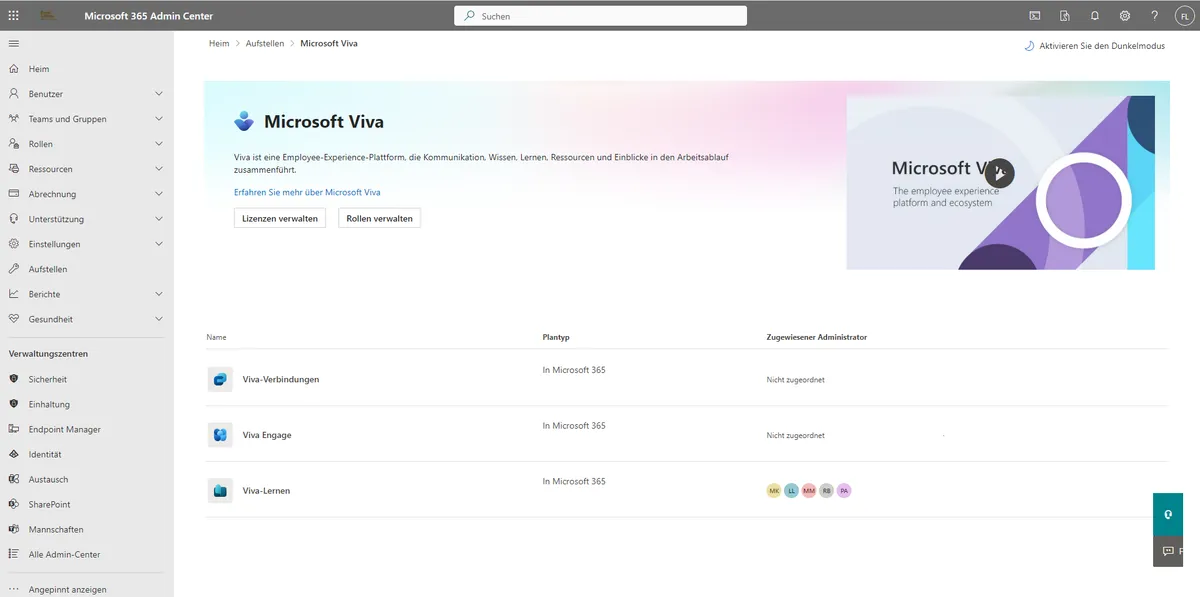1200x597 pixels.
Task: Click the Sicherheit shield icon
Action: [14, 379]
